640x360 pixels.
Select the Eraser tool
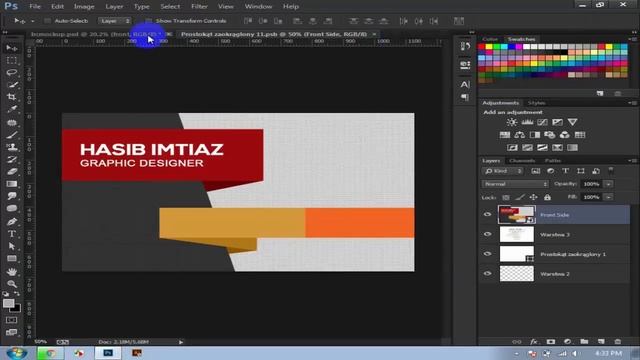[12, 171]
